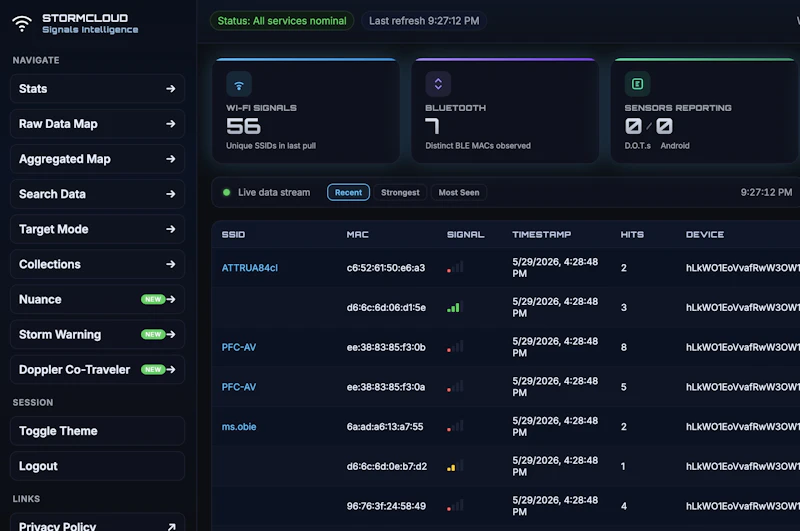
Task: Click the MAC column header
Action: 357,235
